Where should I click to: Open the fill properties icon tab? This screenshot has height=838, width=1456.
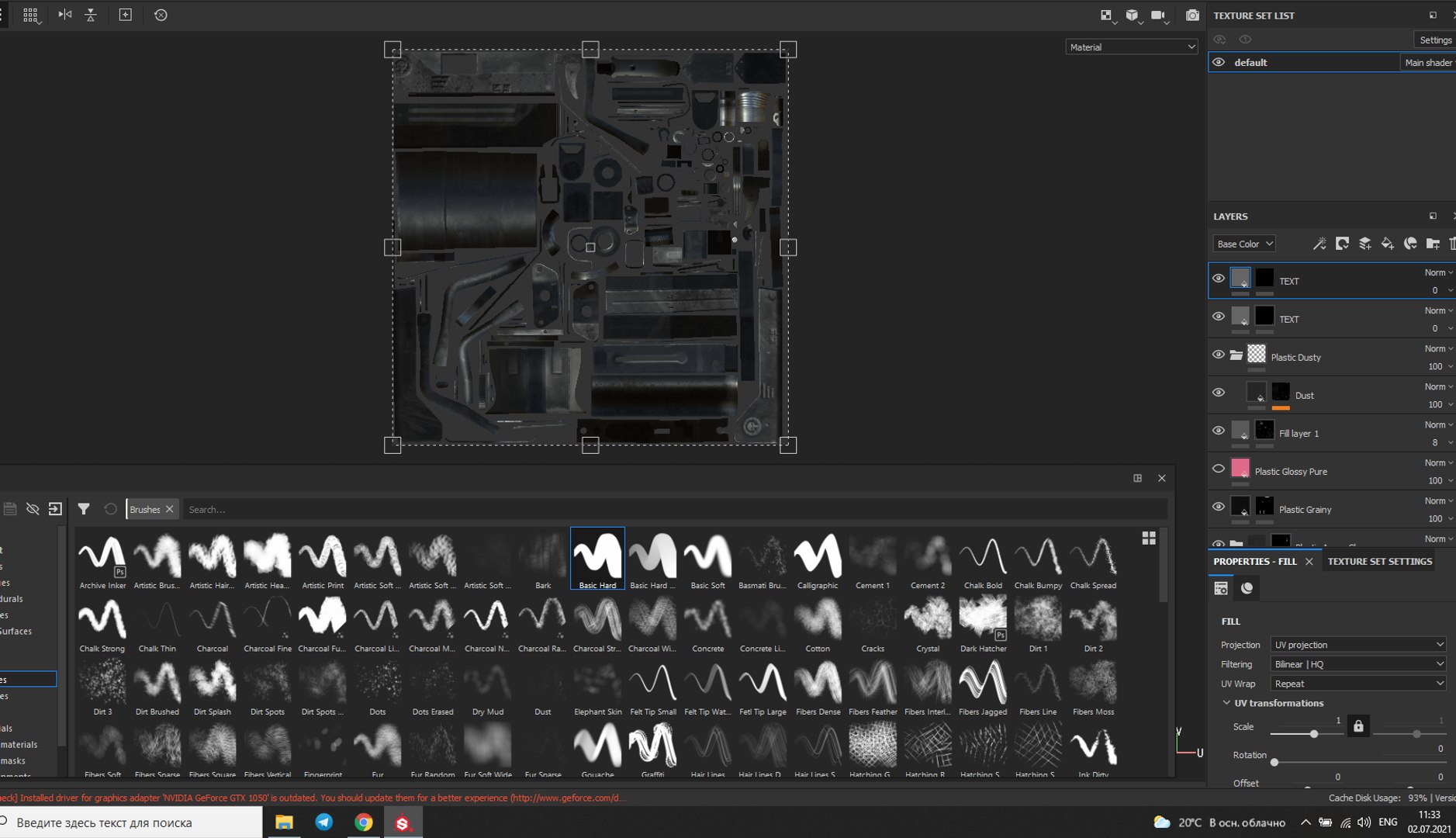click(1221, 588)
